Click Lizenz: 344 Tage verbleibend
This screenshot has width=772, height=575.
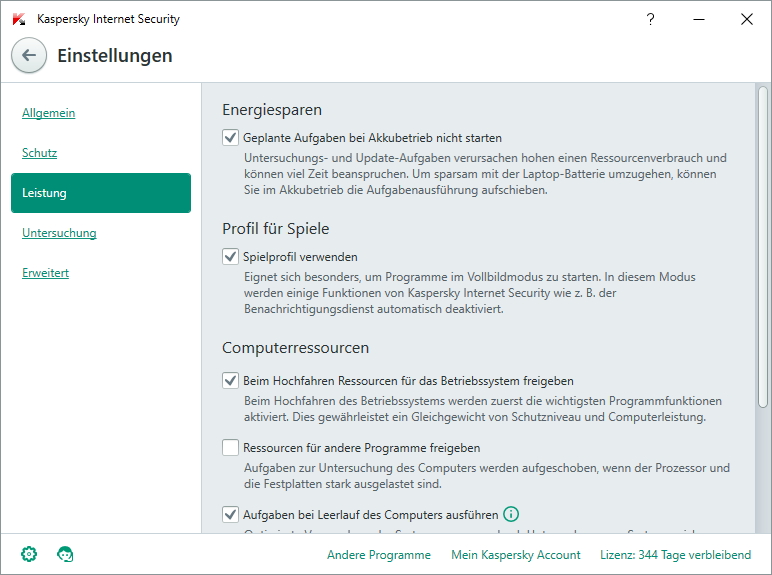676,555
